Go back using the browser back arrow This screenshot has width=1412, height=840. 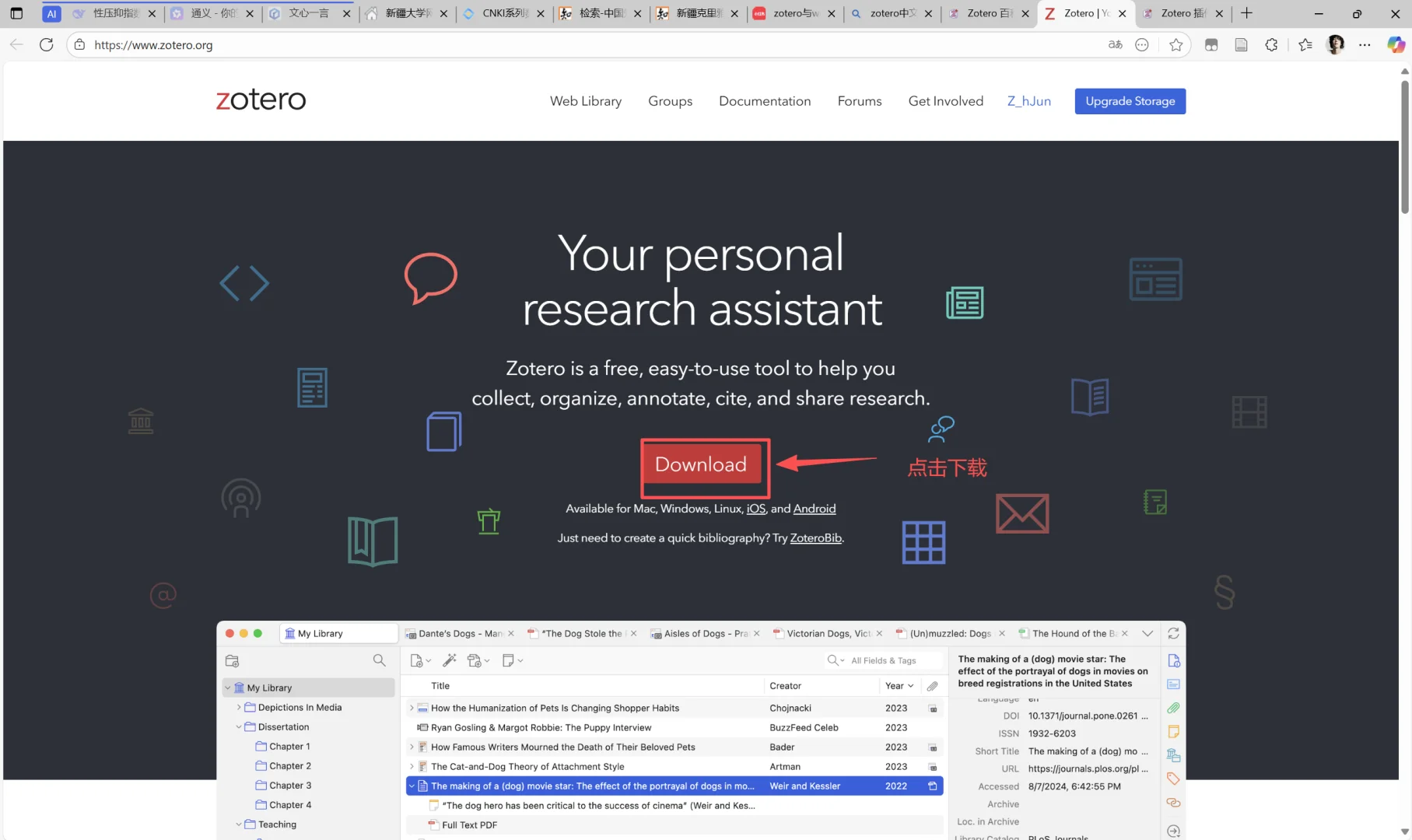(x=16, y=45)
